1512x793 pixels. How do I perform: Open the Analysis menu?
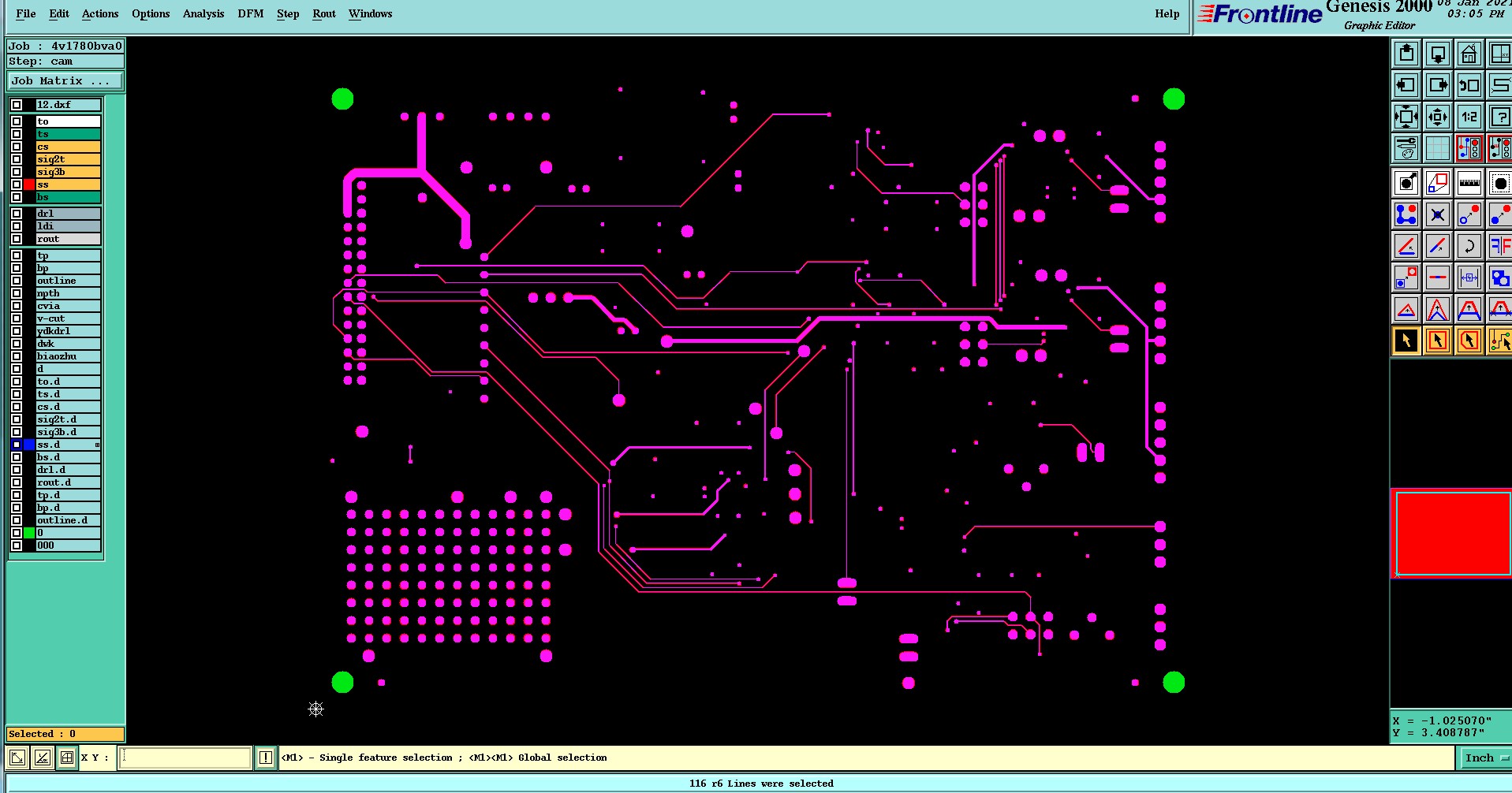click(203, 13)
